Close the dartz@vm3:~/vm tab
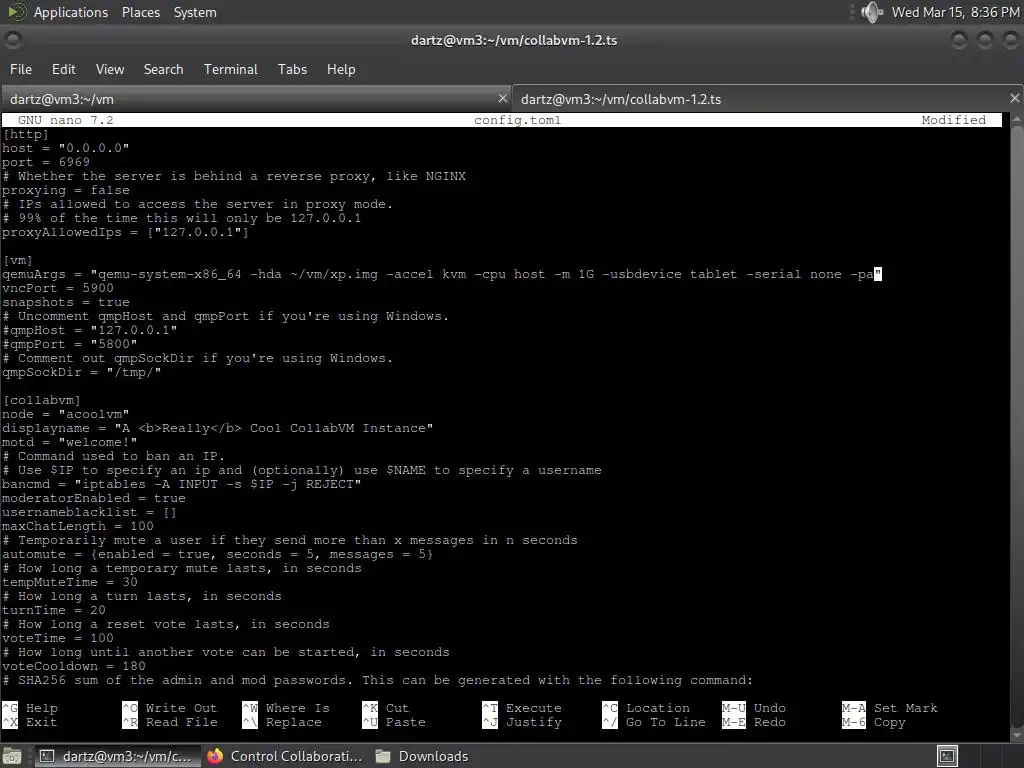The image size is (1024, 768). click(502, 99)
